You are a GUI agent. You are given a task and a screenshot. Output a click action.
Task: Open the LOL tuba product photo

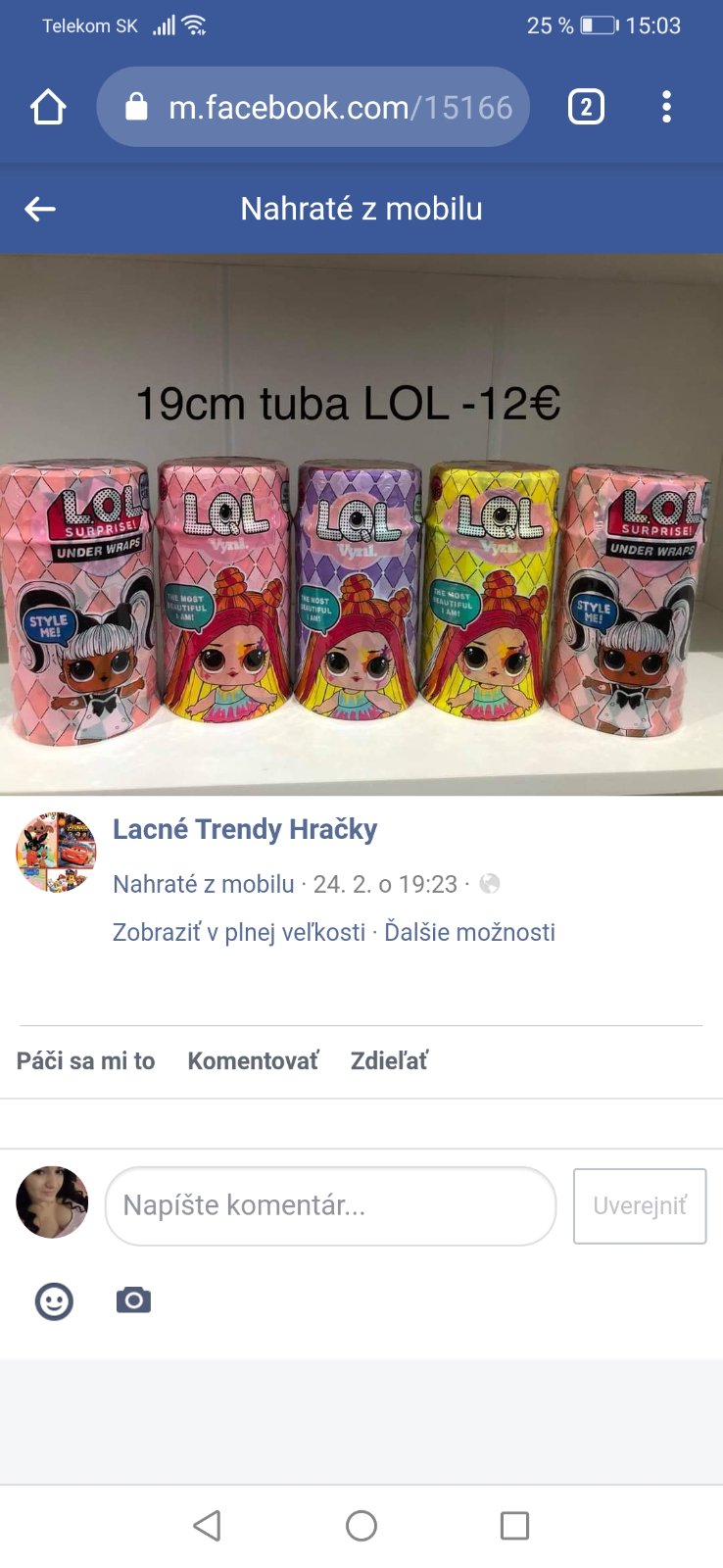(x=361, y=525)
